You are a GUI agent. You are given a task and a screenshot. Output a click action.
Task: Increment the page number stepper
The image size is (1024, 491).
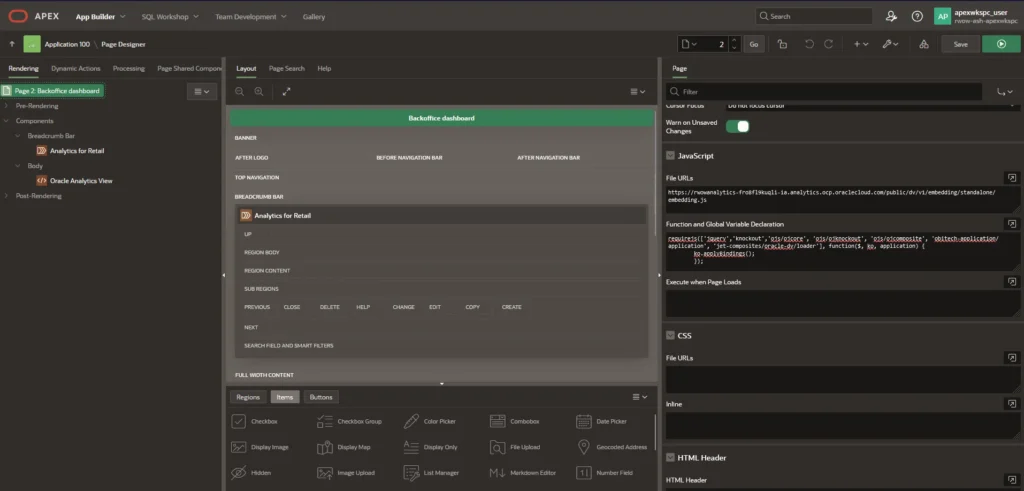coord(735,40)
